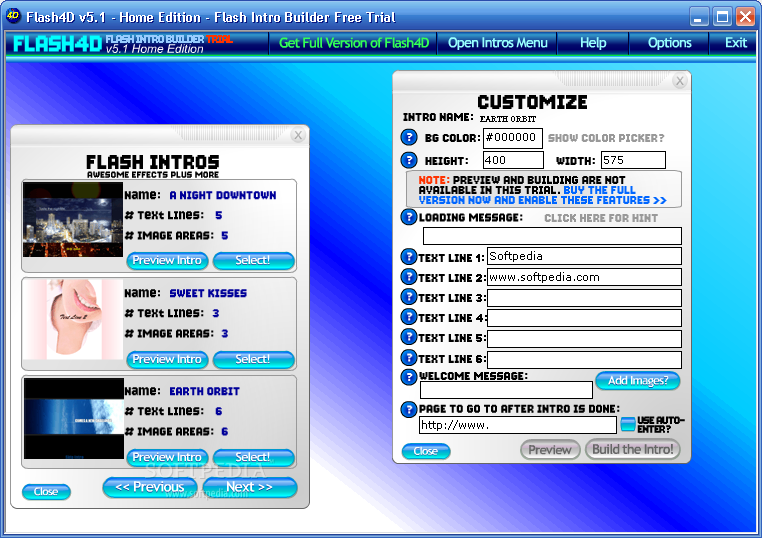Click the question mark next to Text Line 1

(x=409, y=257)
